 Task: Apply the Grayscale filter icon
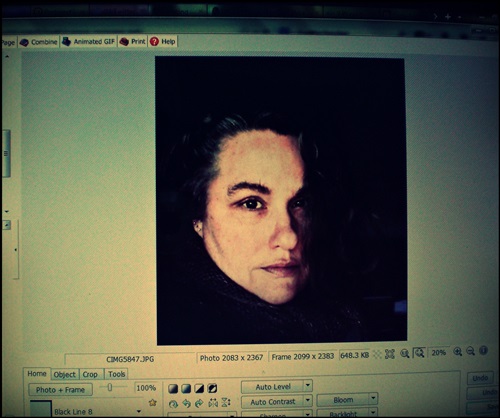tap(186, 389)
